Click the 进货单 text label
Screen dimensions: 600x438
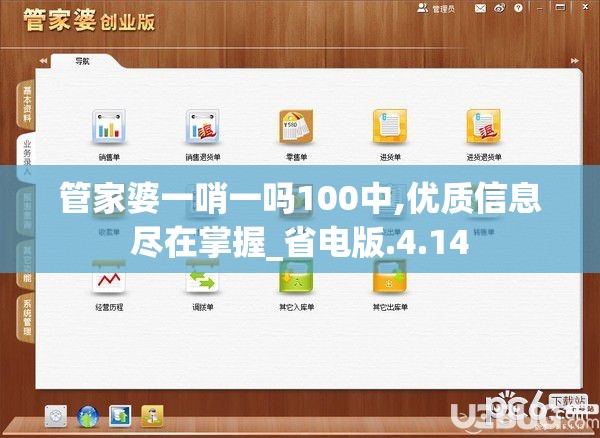click(x=390, y=157)
